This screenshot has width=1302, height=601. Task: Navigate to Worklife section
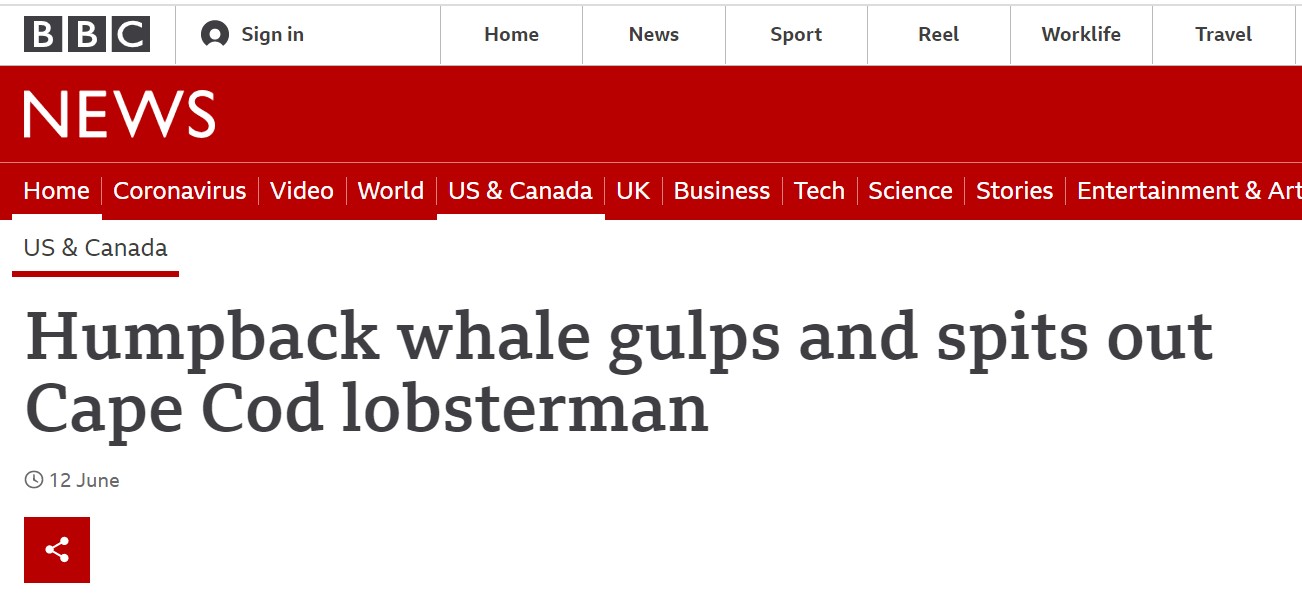click(x=1081, y=35)
